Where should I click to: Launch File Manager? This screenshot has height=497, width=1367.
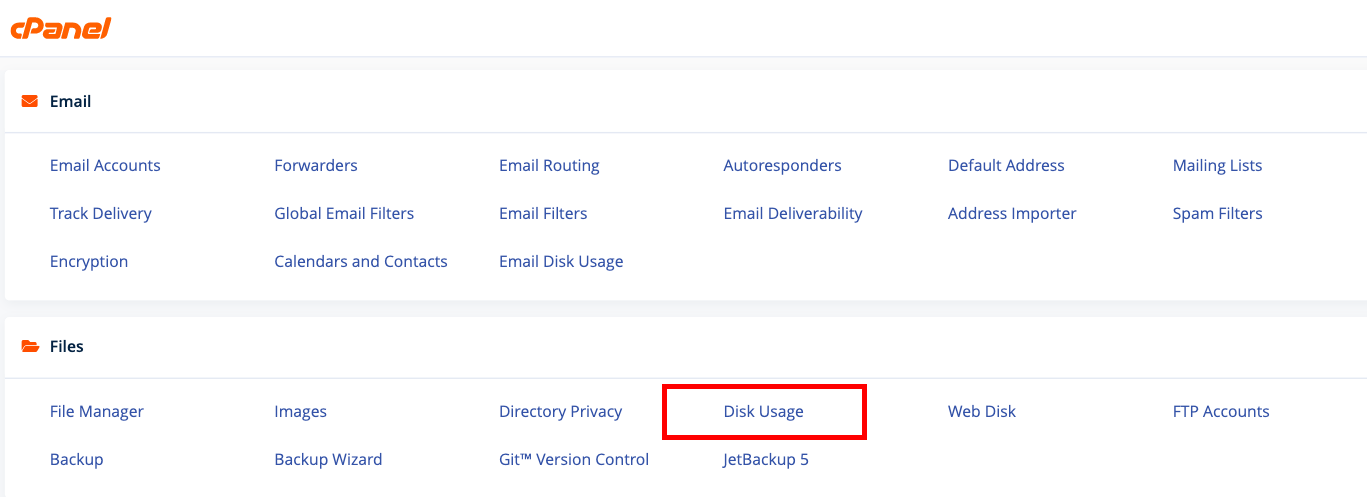click(97, 411)
